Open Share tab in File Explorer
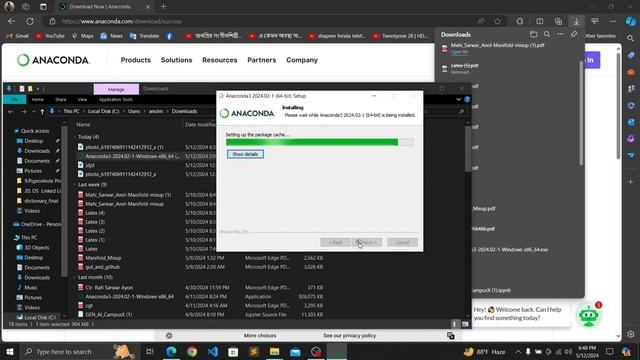 [61, 99]
